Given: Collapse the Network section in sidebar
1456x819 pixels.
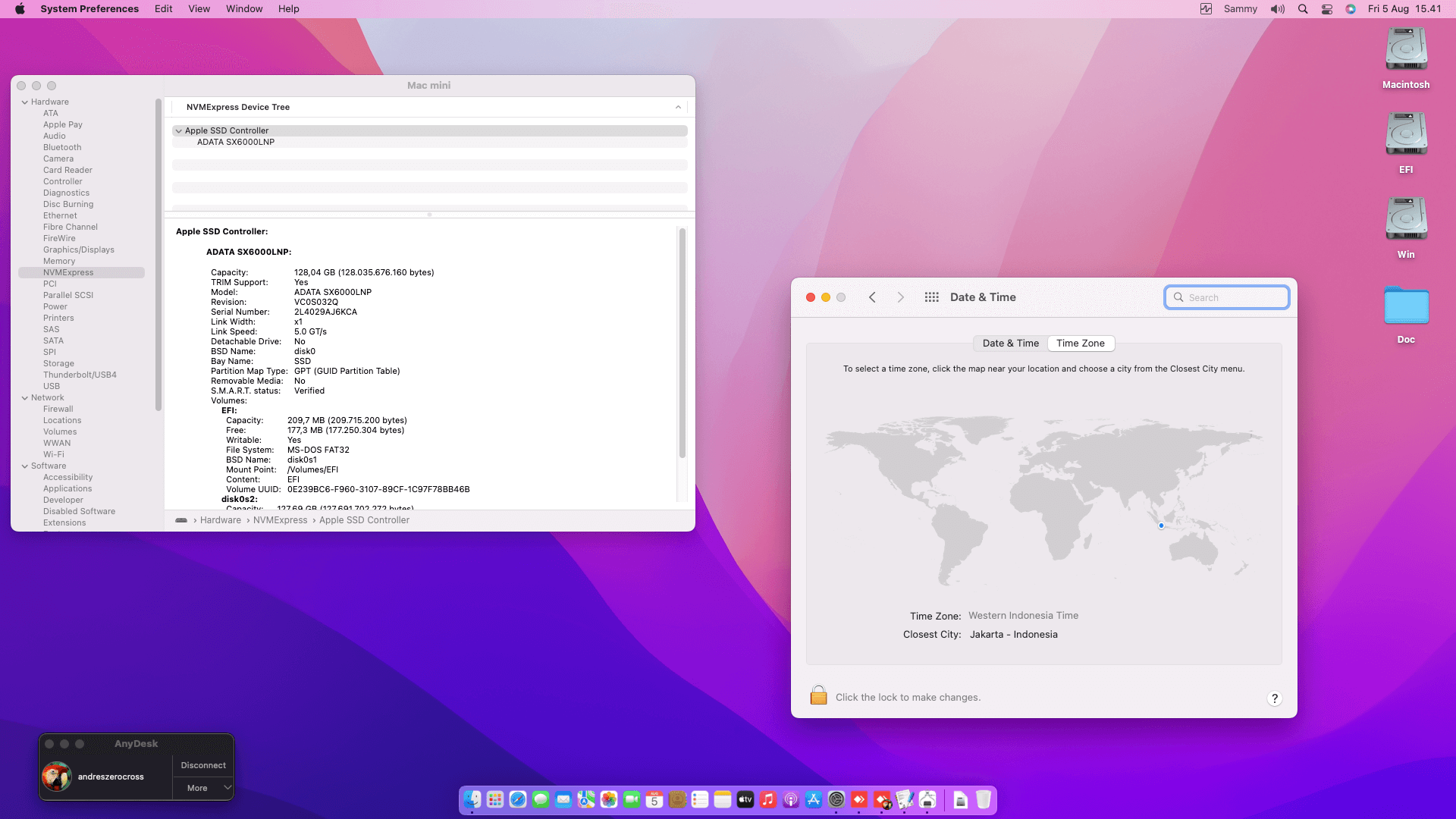Looking at the screenshot, I should (x=25, y=397).
